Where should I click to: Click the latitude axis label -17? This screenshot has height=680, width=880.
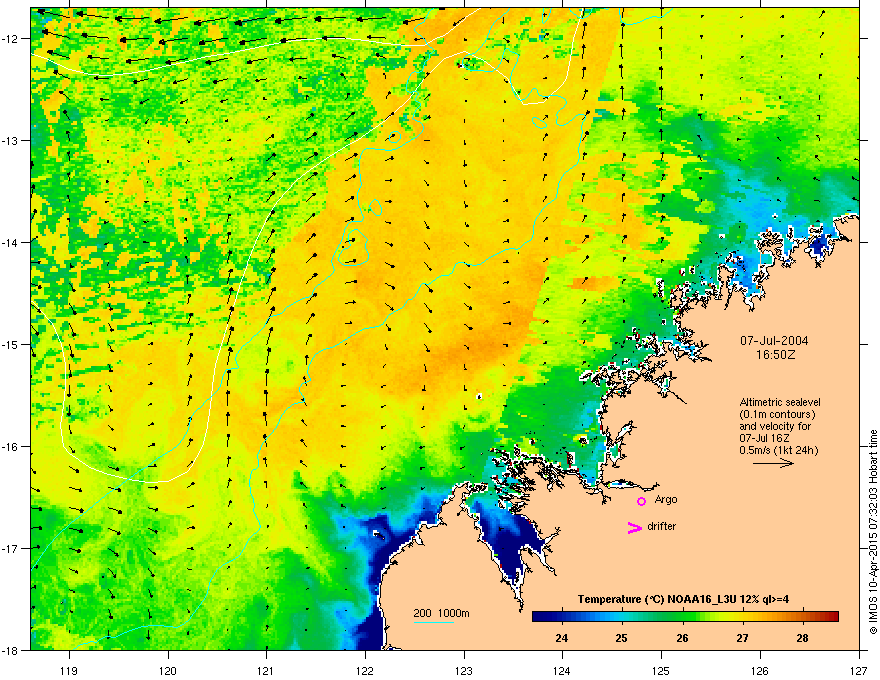(x=11, y=548)
